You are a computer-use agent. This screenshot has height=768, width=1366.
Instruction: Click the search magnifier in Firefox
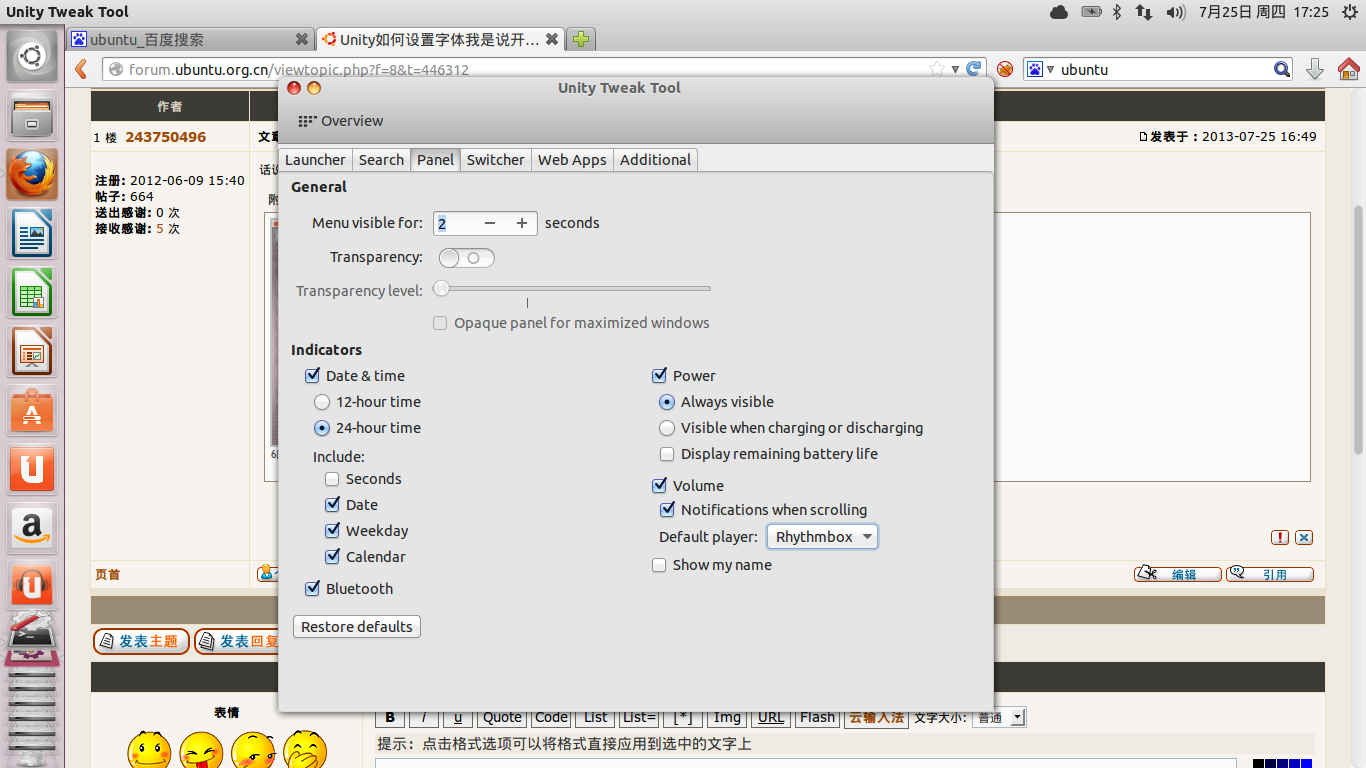click(x=1282, y=69)
